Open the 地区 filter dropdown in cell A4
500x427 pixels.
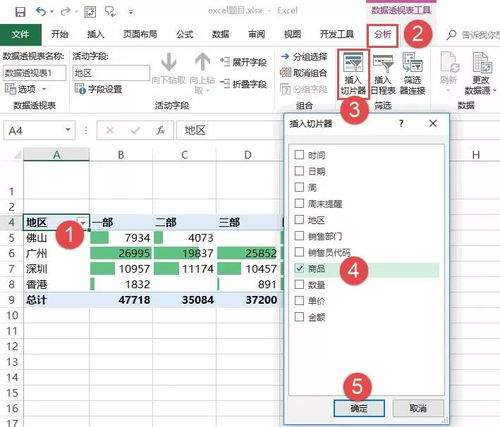coord(83,223)
